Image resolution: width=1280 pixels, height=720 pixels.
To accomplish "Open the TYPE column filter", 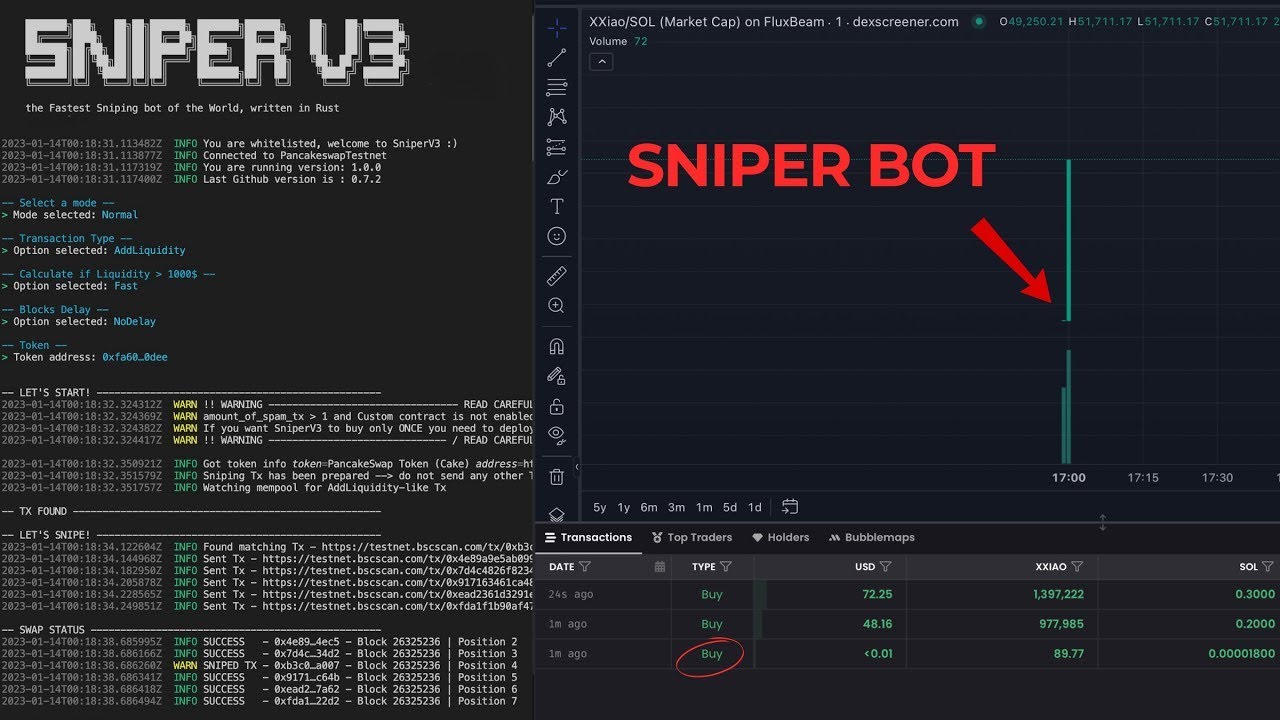I will [x=726, y=567].
